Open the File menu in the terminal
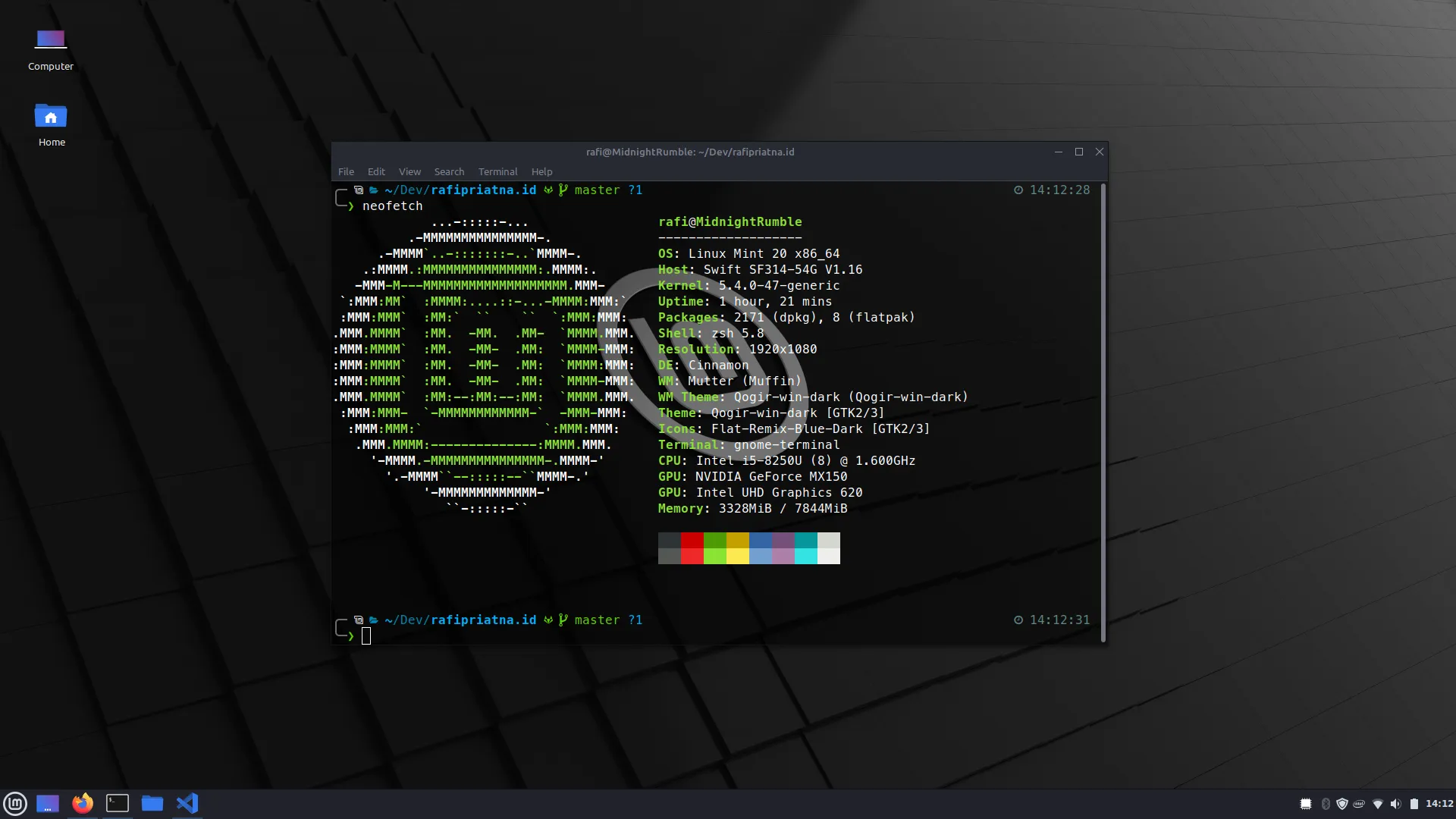The width and height of the screenshot is (1456, 819). [346, 171]
